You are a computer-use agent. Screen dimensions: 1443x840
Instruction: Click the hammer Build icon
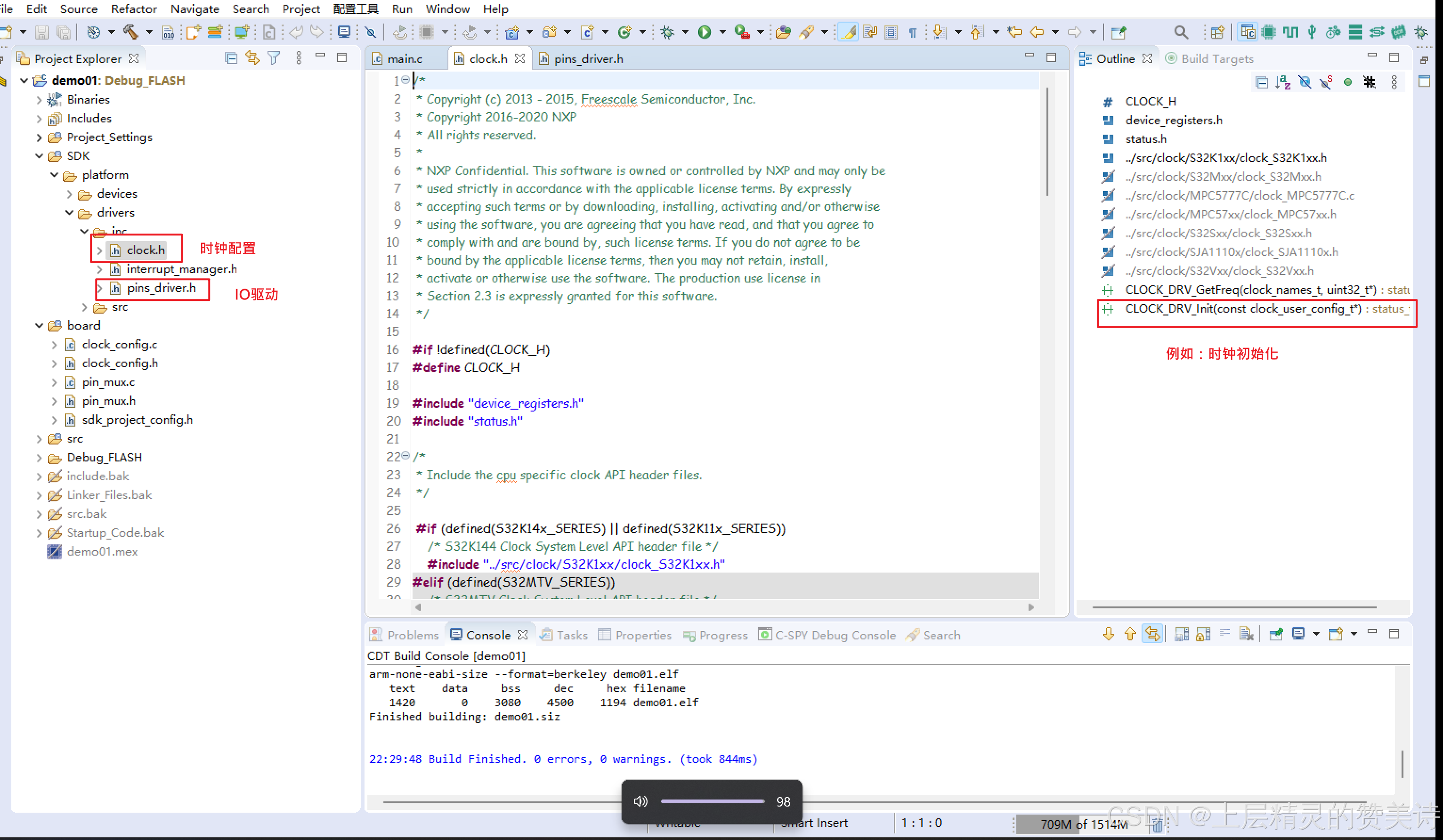[x=130, y=32]
